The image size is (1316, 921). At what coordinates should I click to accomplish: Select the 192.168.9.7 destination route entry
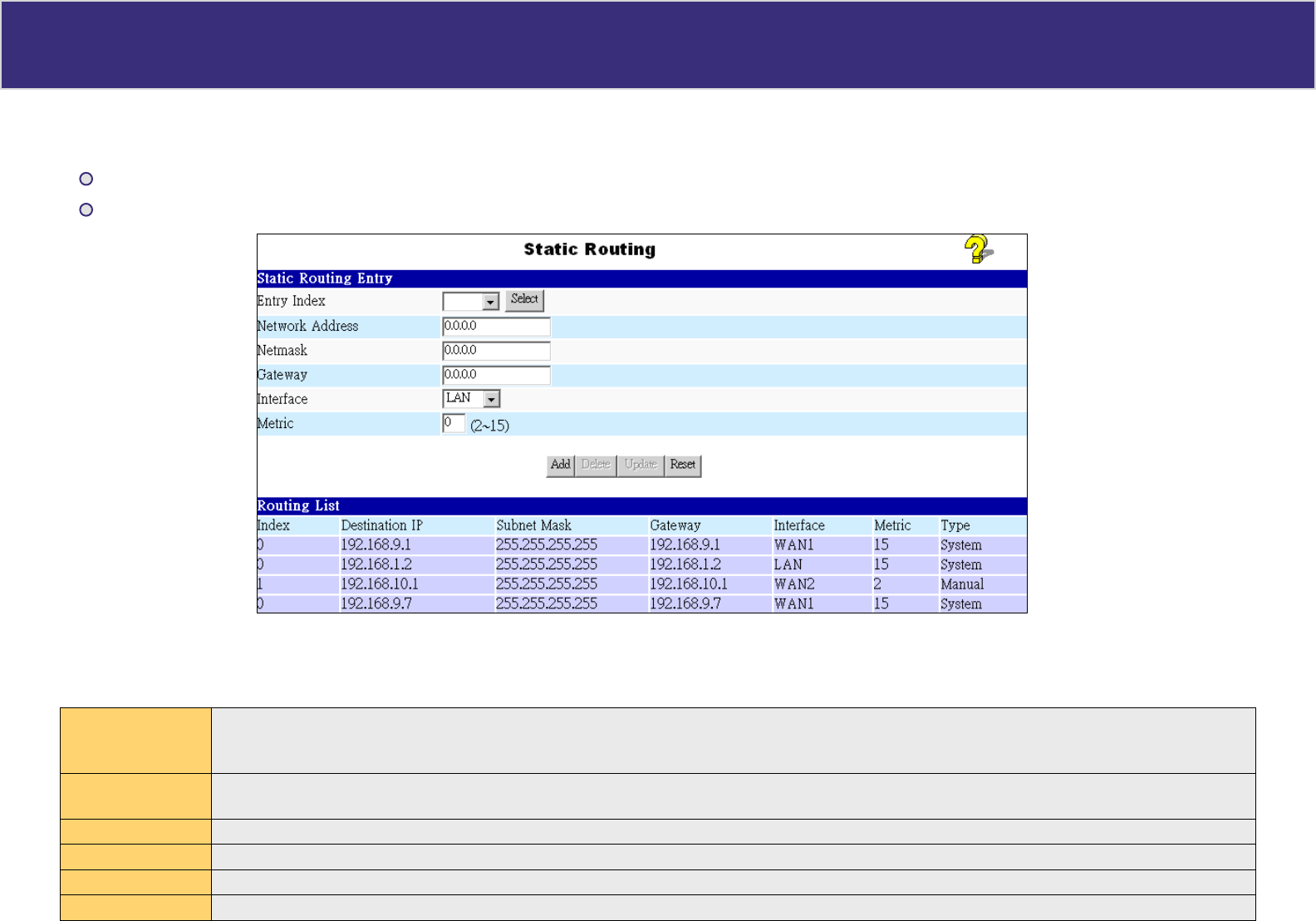pos(376,604)
